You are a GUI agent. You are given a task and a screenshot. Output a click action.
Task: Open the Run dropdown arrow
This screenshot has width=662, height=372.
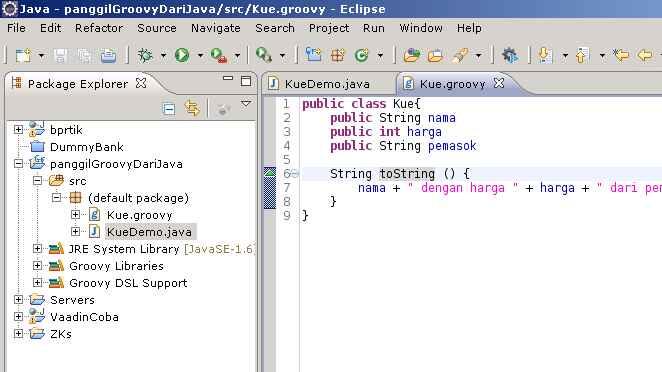(200, 55)
